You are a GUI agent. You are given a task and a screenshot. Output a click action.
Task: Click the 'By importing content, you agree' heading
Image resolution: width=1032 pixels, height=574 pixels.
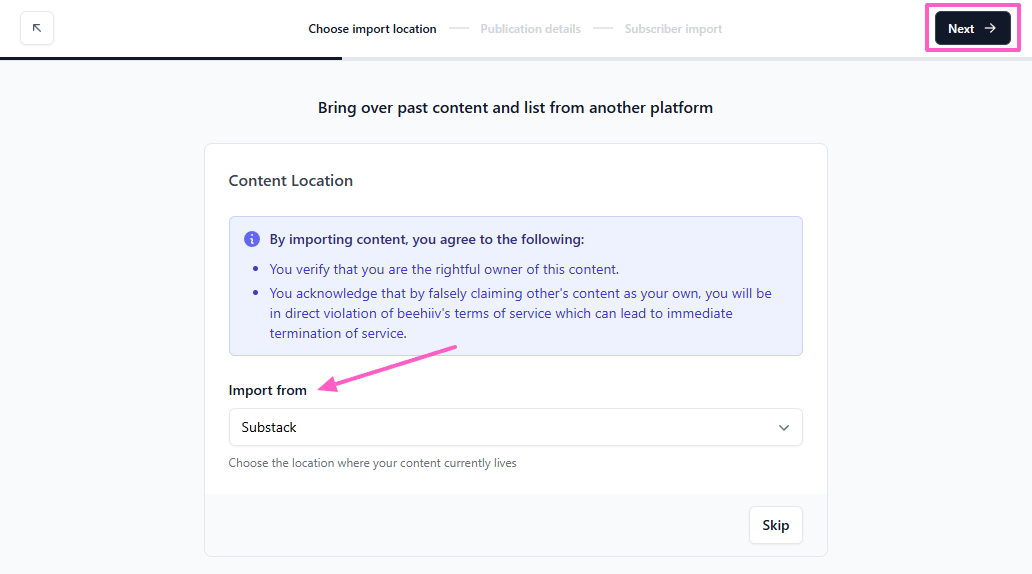pyautogui.click(x=426, y=240)
